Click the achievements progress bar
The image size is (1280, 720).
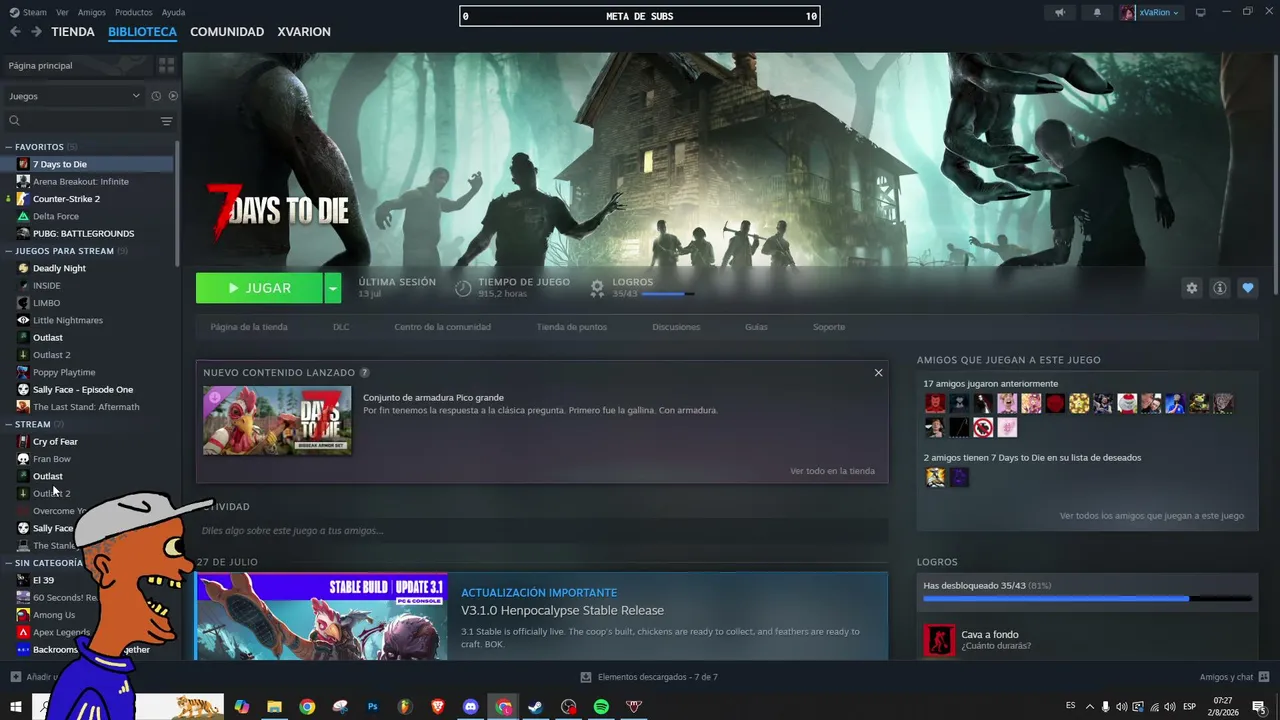click(x=1087, y=599)
